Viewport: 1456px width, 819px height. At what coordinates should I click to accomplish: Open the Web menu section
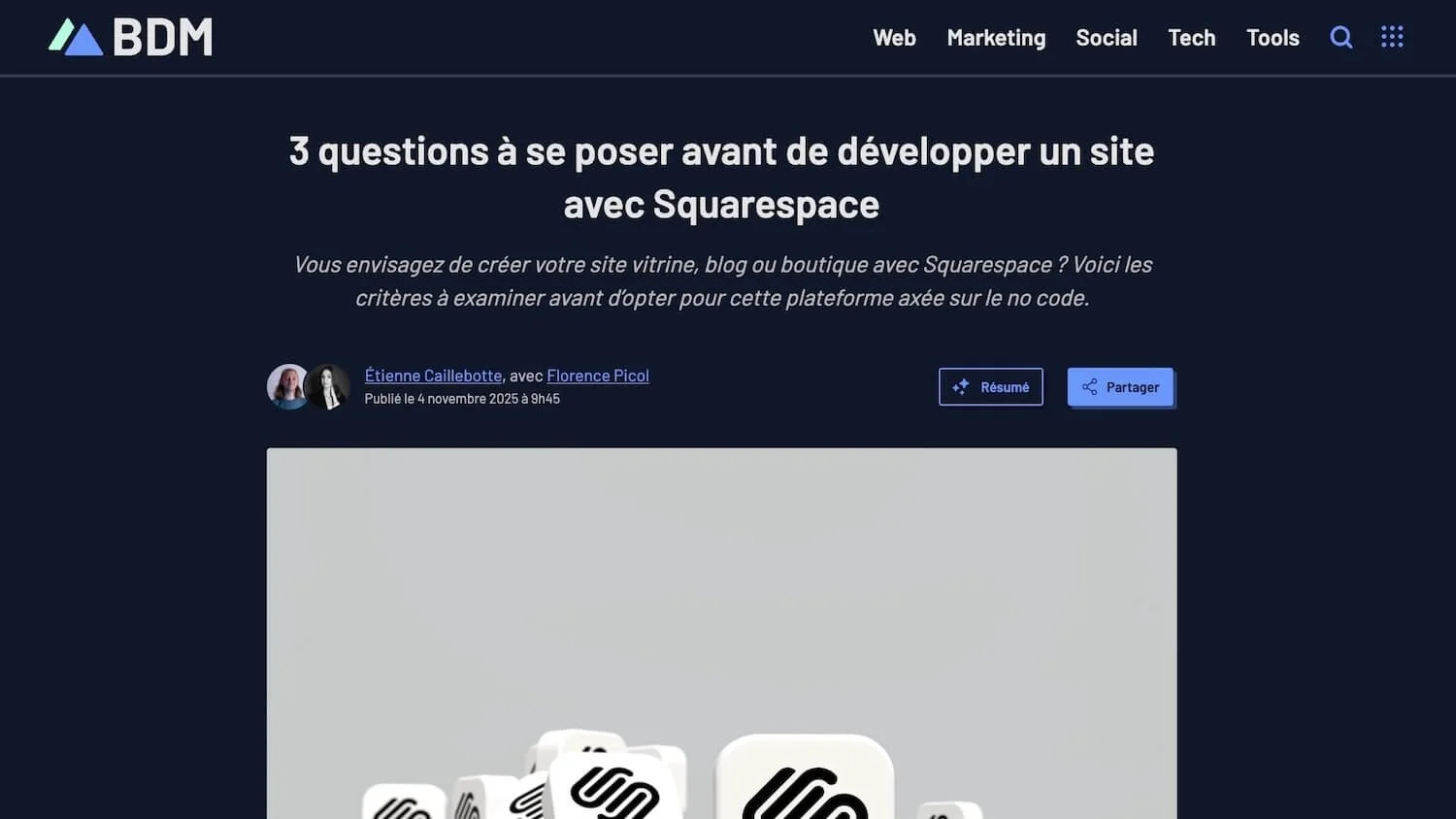point(894,38)
